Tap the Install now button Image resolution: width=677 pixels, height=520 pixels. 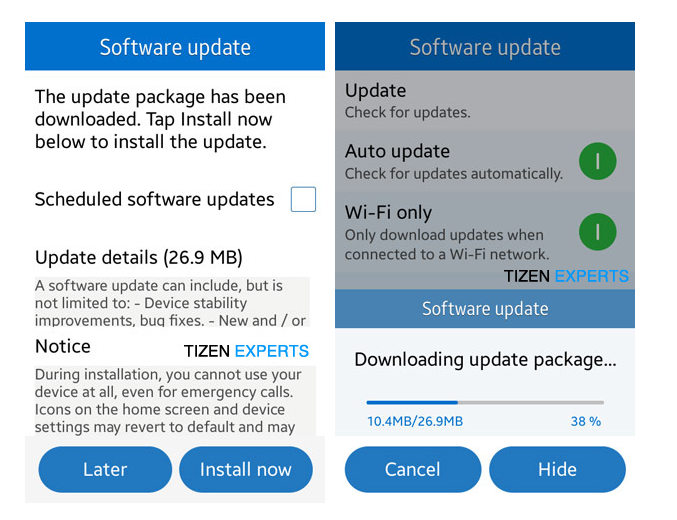point(246,470)
